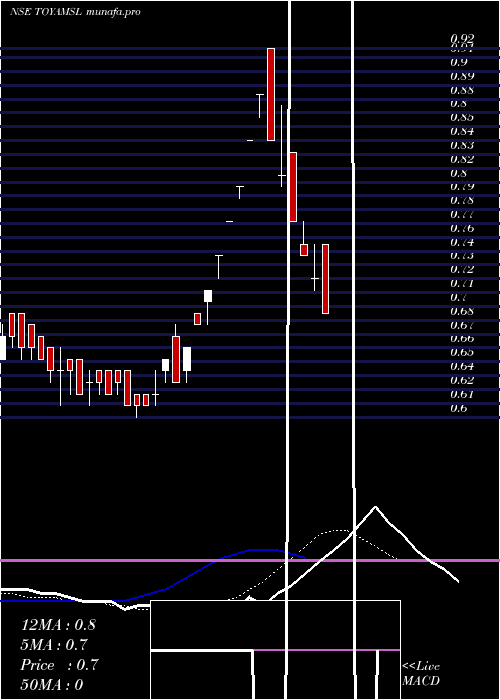This screenshot has height=700, width=500.
Task: Click the 0.62 price axis label
Action: [462, 380]
